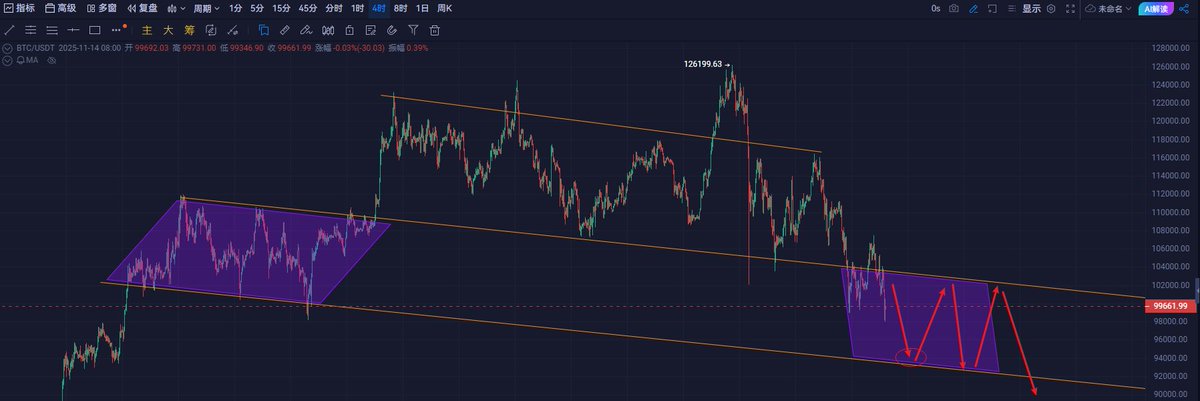Switch to the 15分 timeframe

click(282, 8)
